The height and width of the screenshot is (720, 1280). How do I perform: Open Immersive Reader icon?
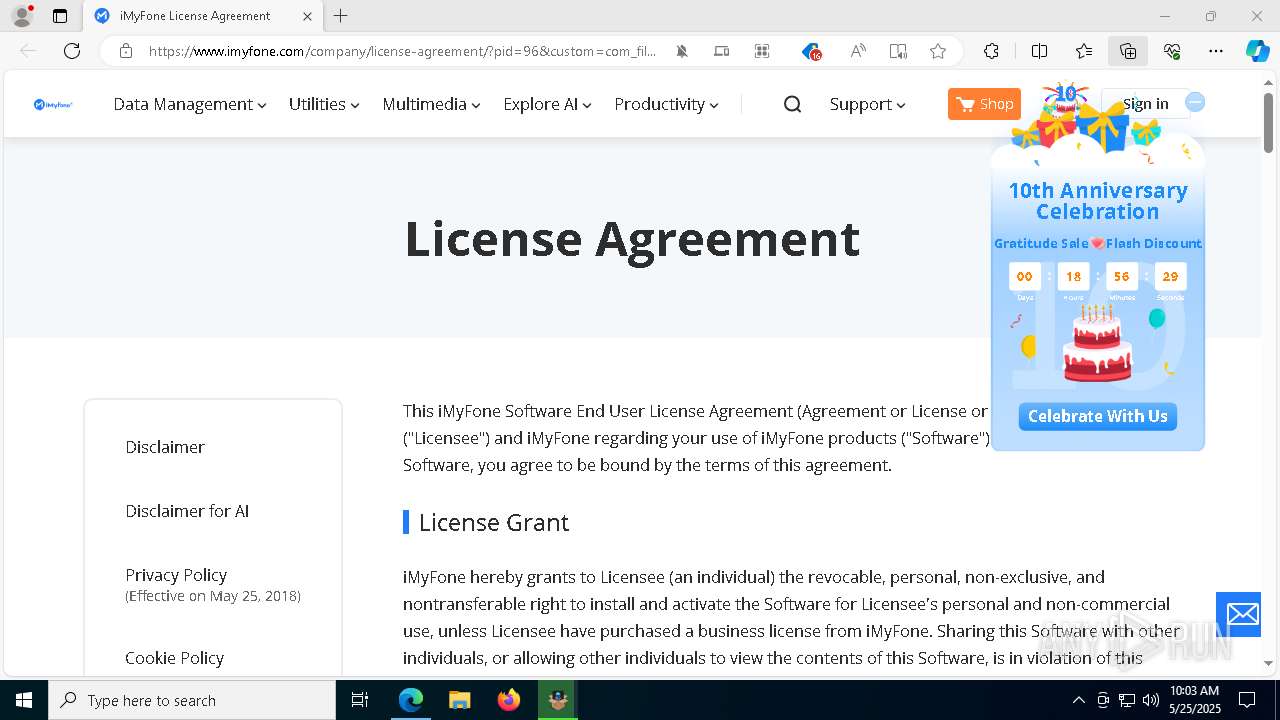(898, 51)
